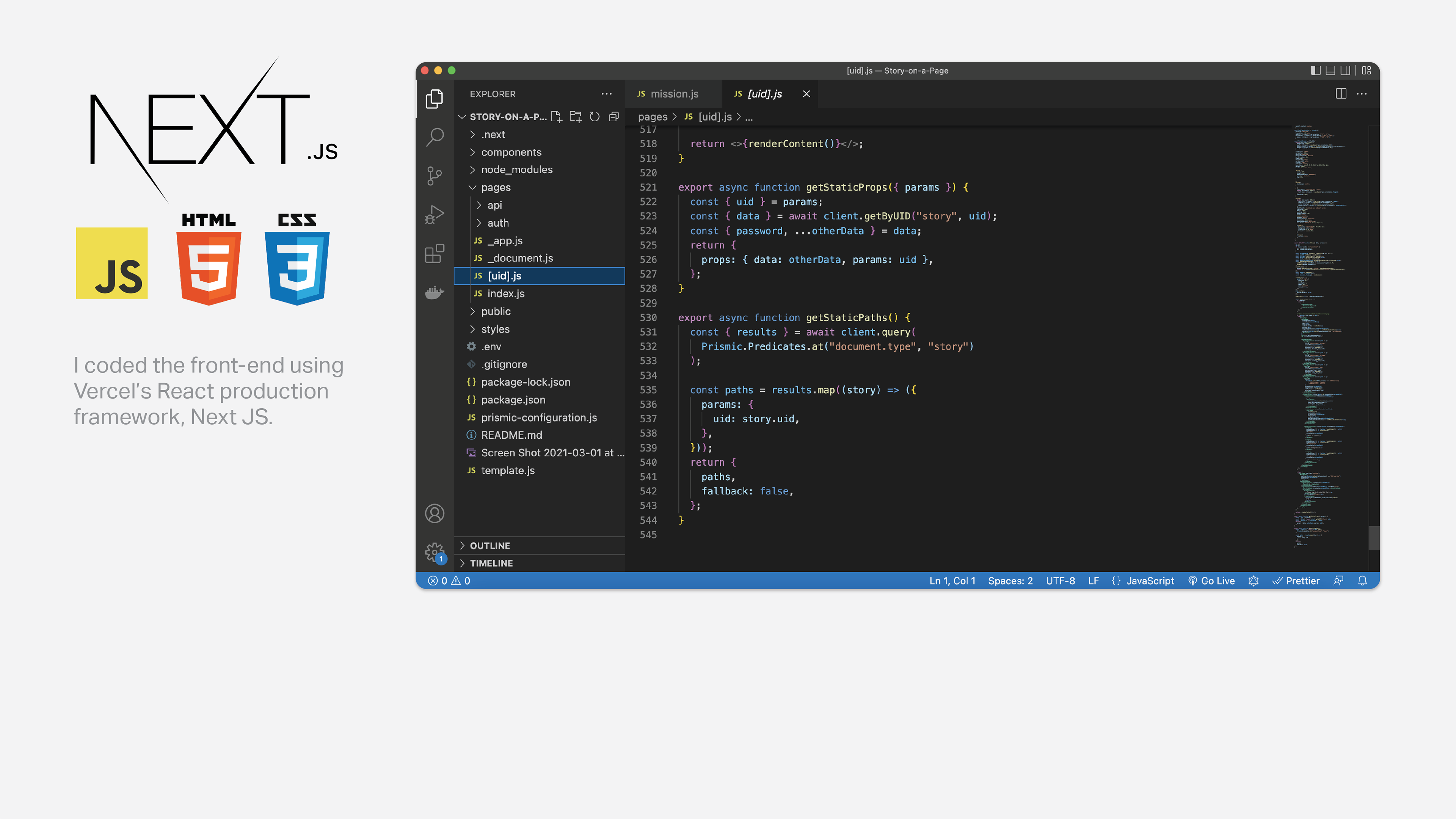Open the Manage gear icon
The height and width of the screenshot is (819, 1456).
(x=434, y=552)
